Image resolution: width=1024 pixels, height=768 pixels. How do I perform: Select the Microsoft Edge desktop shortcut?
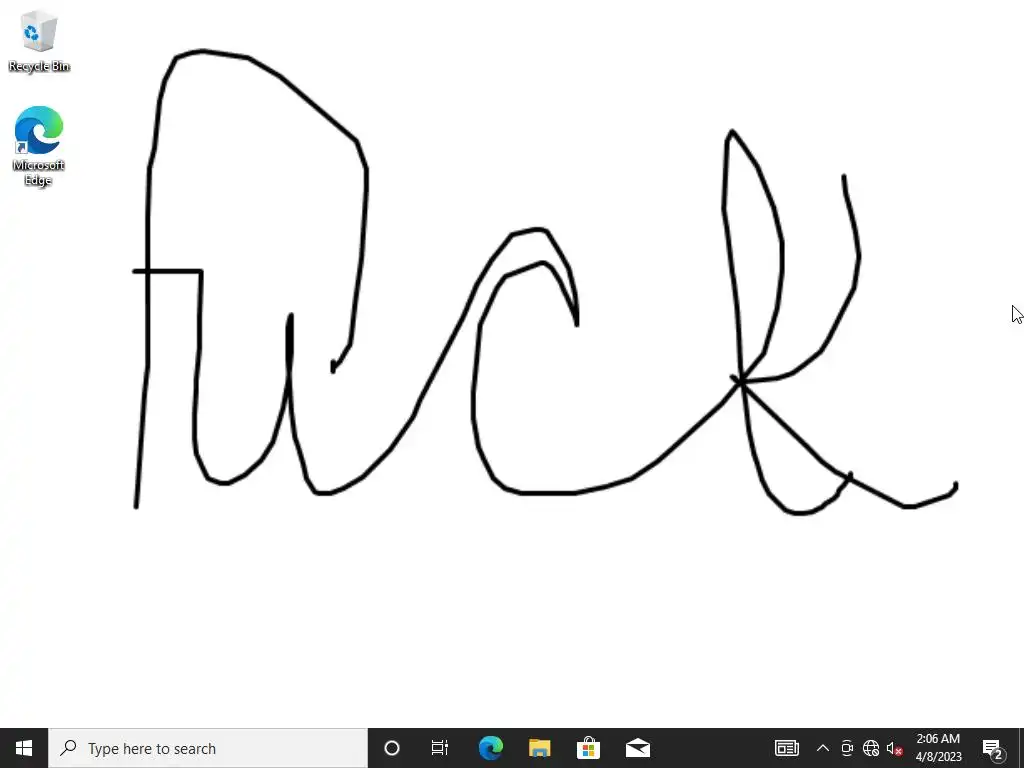click(39, 146)
